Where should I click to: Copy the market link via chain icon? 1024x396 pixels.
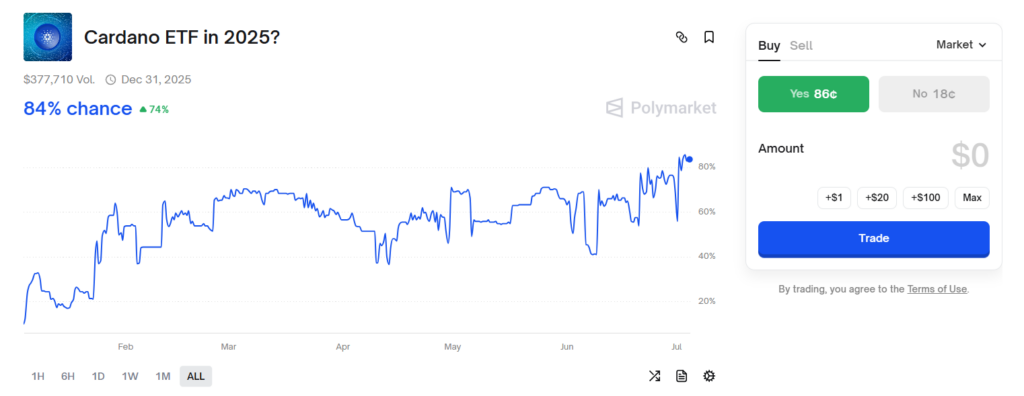coord(681,37)
